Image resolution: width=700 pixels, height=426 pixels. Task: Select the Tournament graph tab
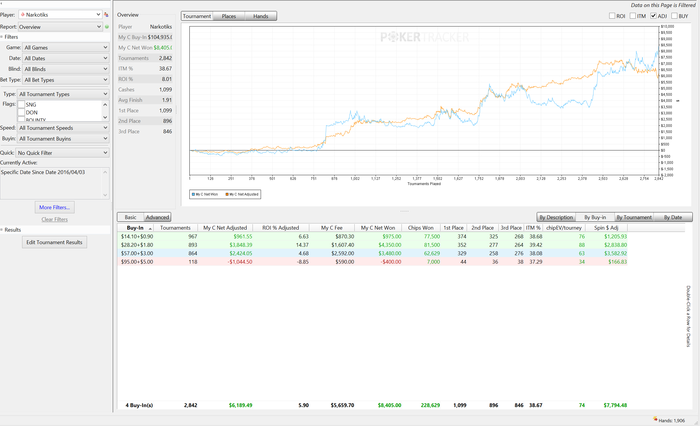click(x=197, y=16)
